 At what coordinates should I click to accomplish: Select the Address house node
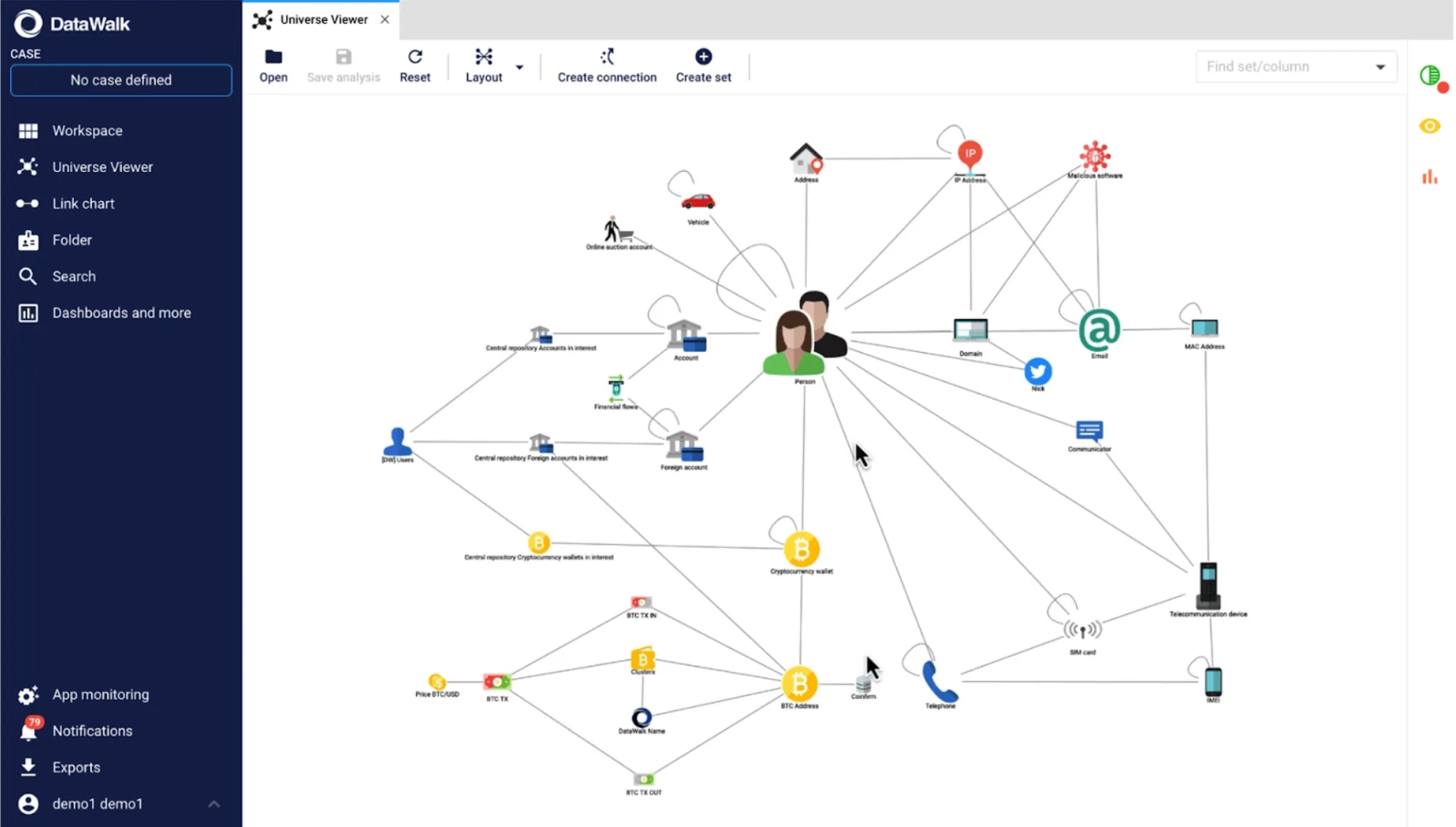[805, 160]
